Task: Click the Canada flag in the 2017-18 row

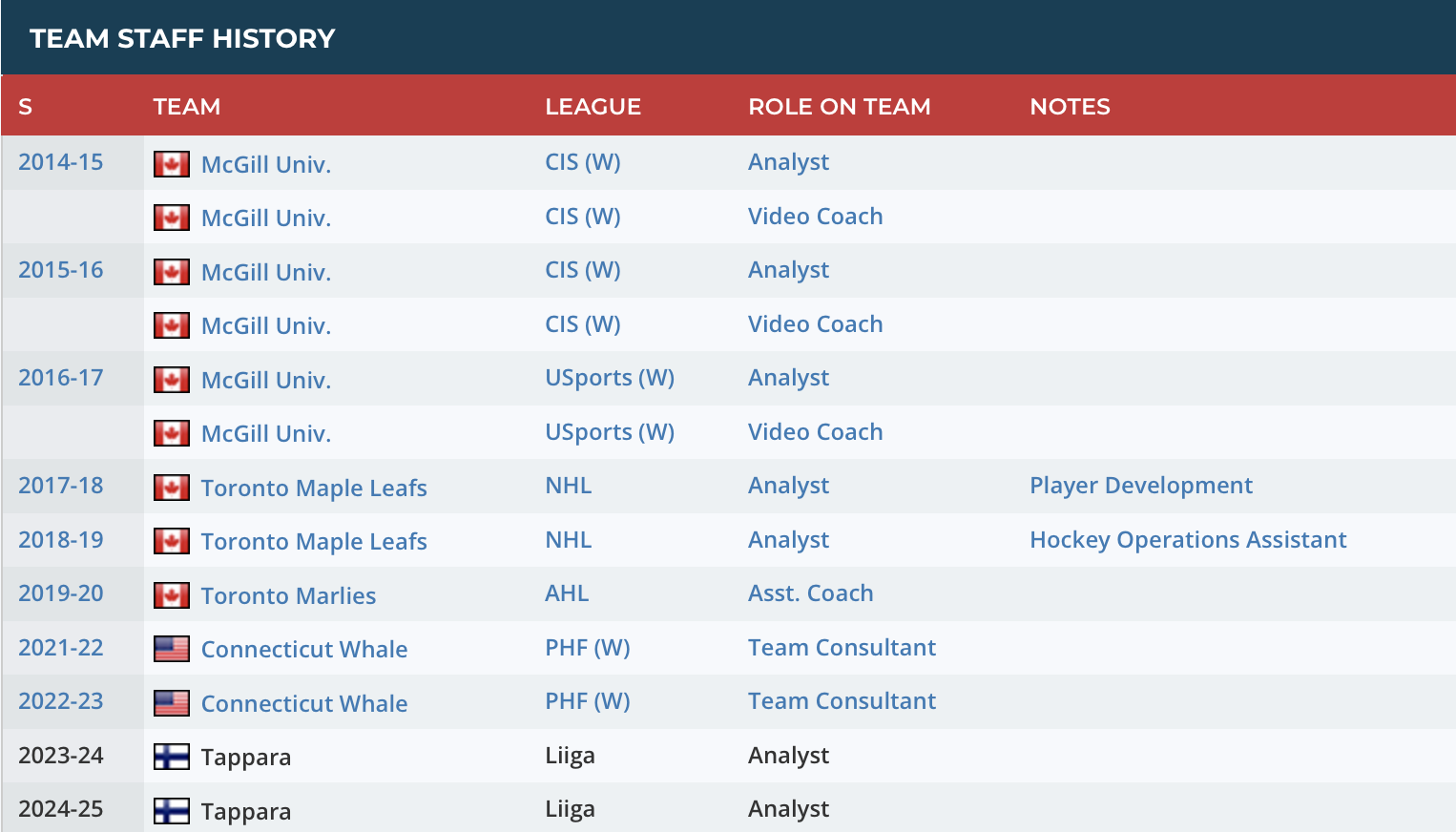Action: point(171,488)
